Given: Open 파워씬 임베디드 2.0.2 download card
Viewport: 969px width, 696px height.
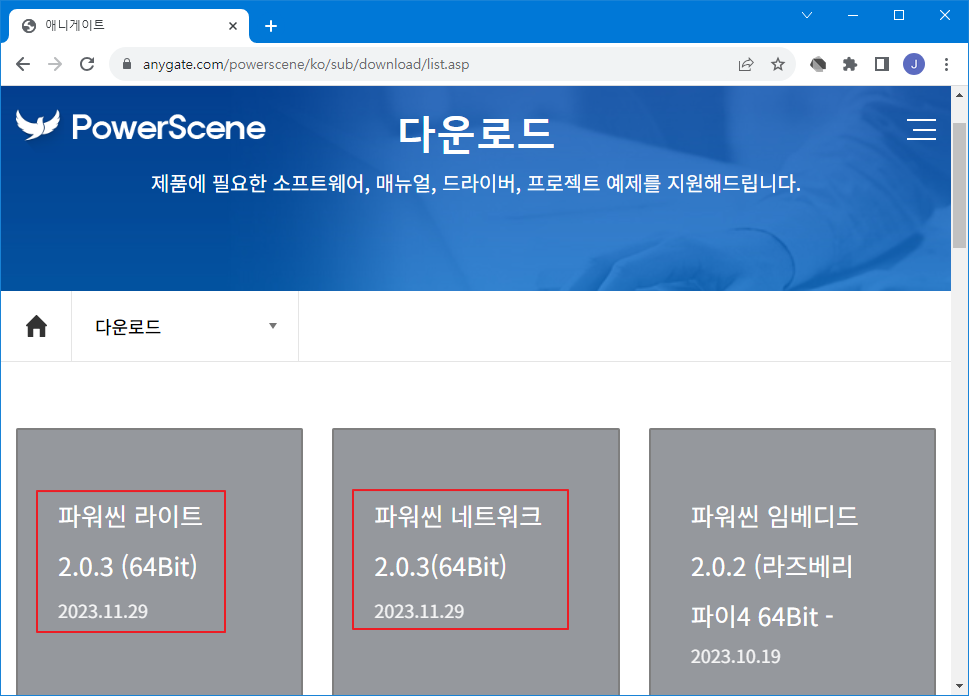Looking at the screenshot, I should coord(792,562).
